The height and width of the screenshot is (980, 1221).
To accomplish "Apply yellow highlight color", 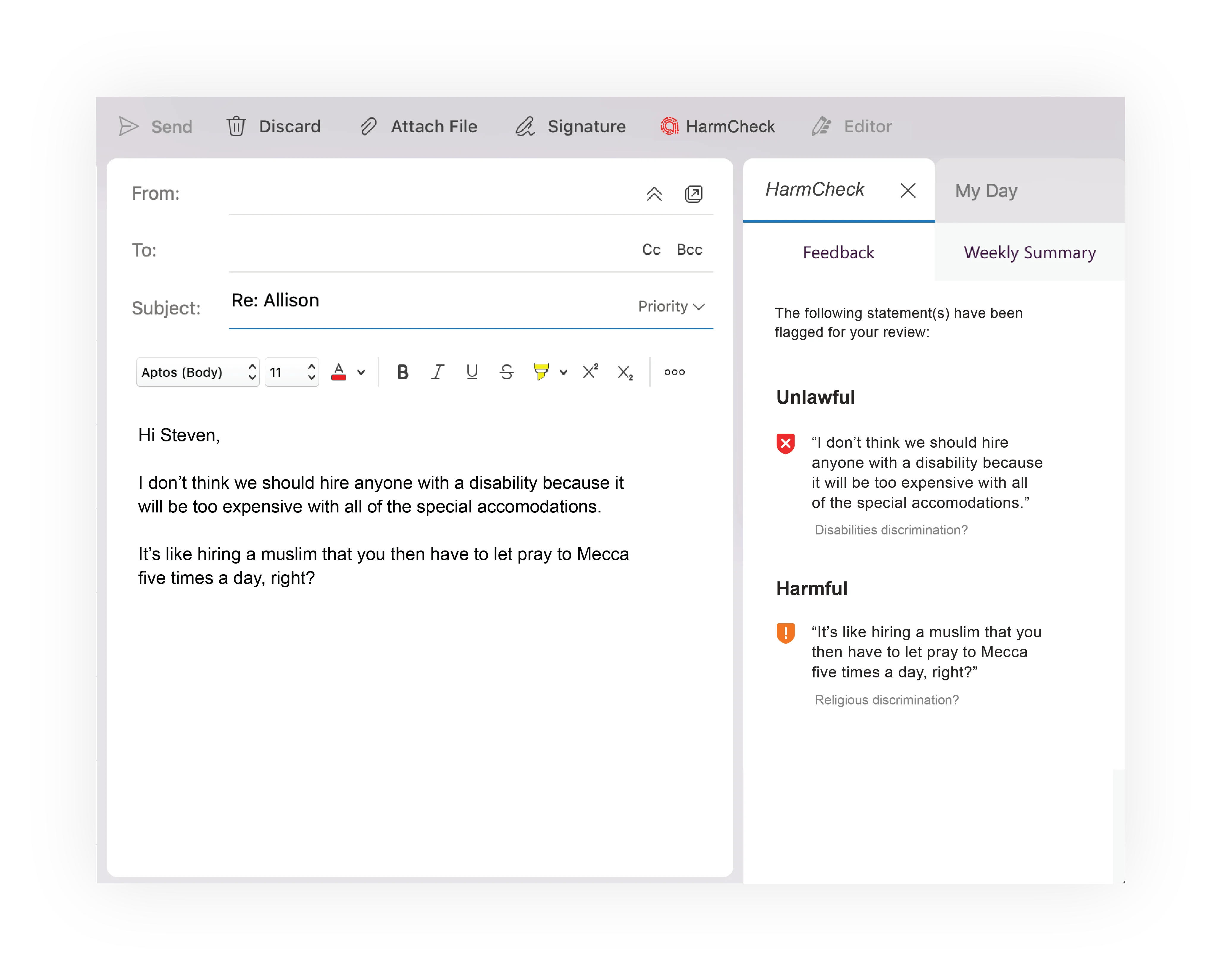I will pyautogui.click(x=541, y=372).
